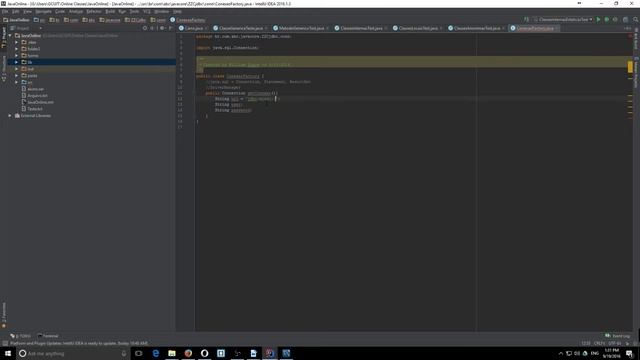Click the taskbar clock and date
Image resolution: width=640 pixels, height=360 pixels.
click(x=611, y=353)
